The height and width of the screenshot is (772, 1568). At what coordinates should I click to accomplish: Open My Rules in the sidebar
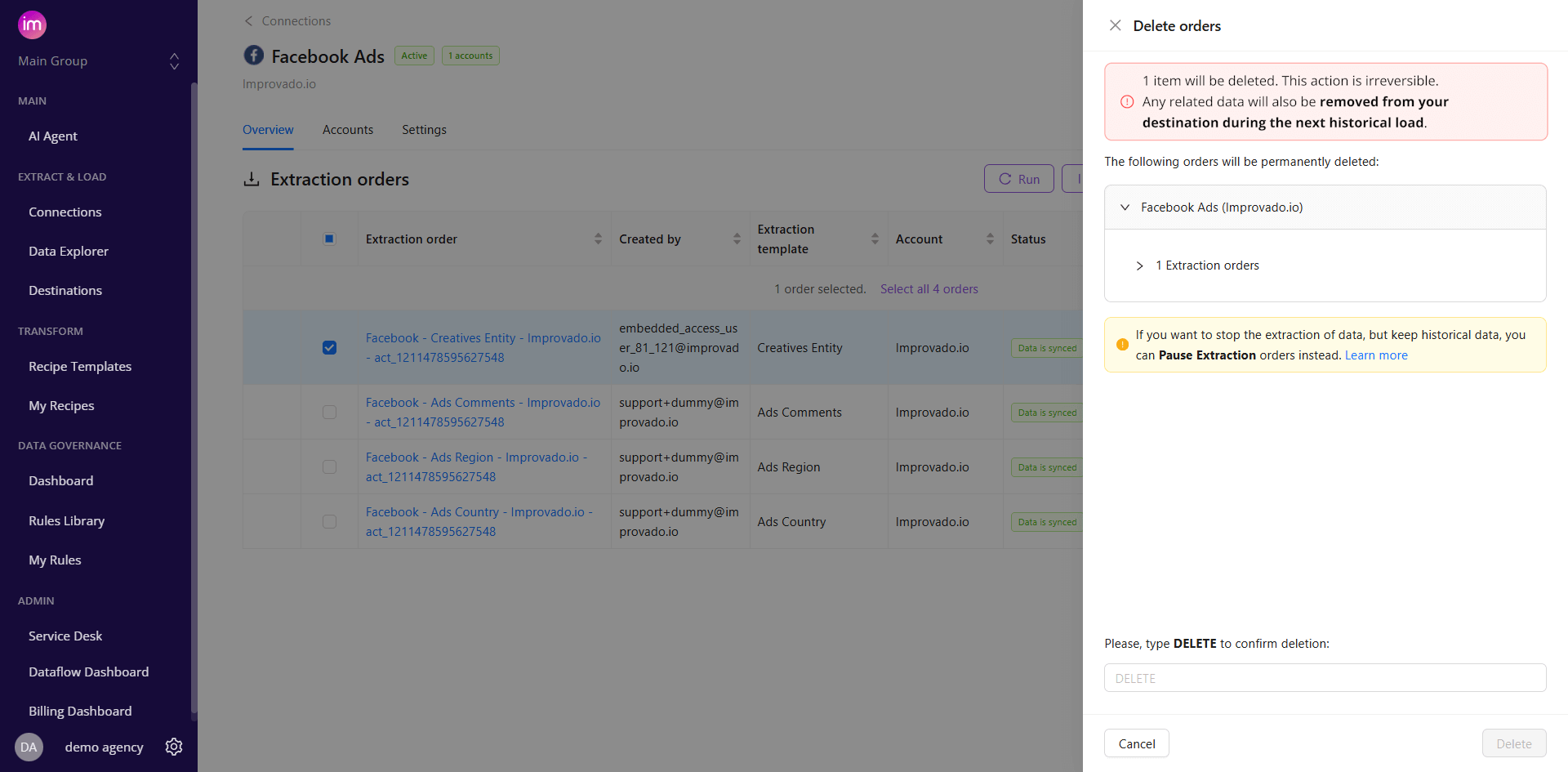pyautogui.click(x=55, y=560)
